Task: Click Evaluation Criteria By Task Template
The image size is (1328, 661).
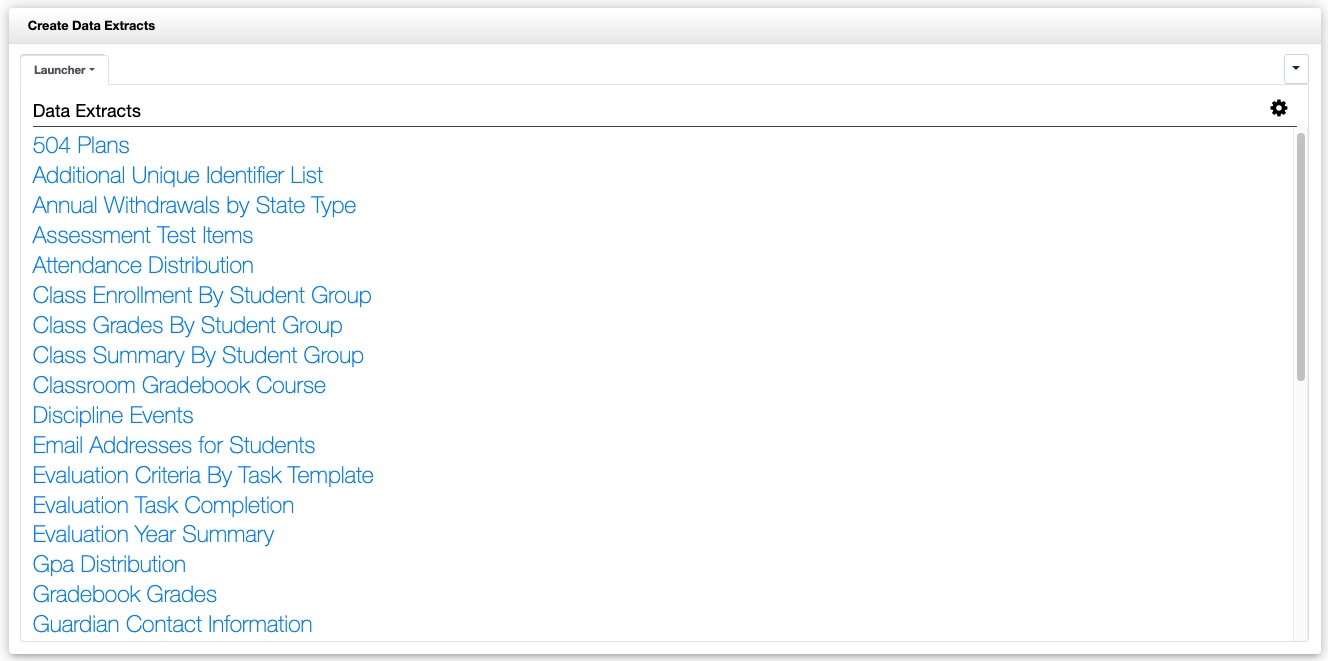Action: click(203, 476)
